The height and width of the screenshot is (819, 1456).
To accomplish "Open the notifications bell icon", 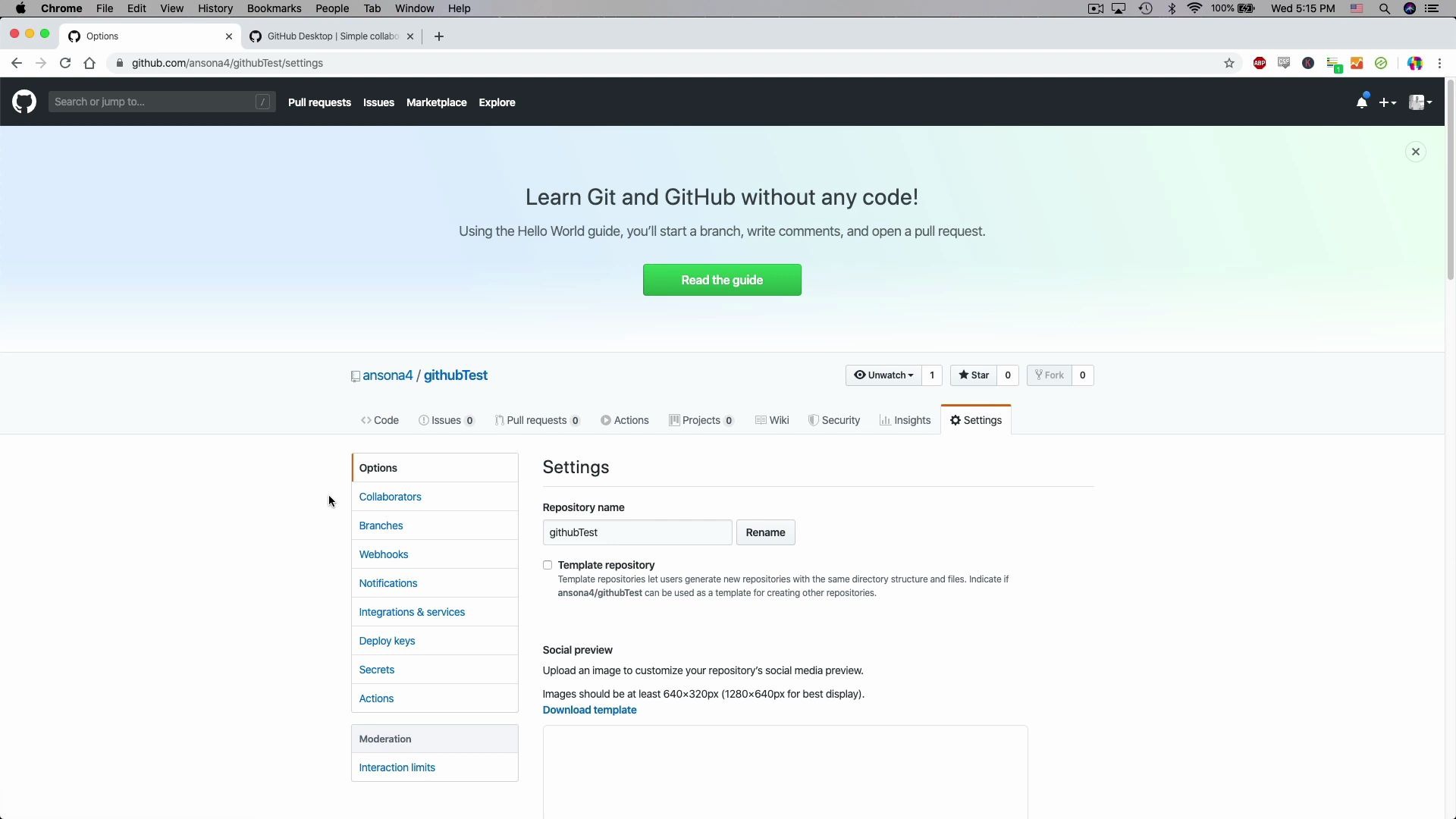I will 1361,102.
